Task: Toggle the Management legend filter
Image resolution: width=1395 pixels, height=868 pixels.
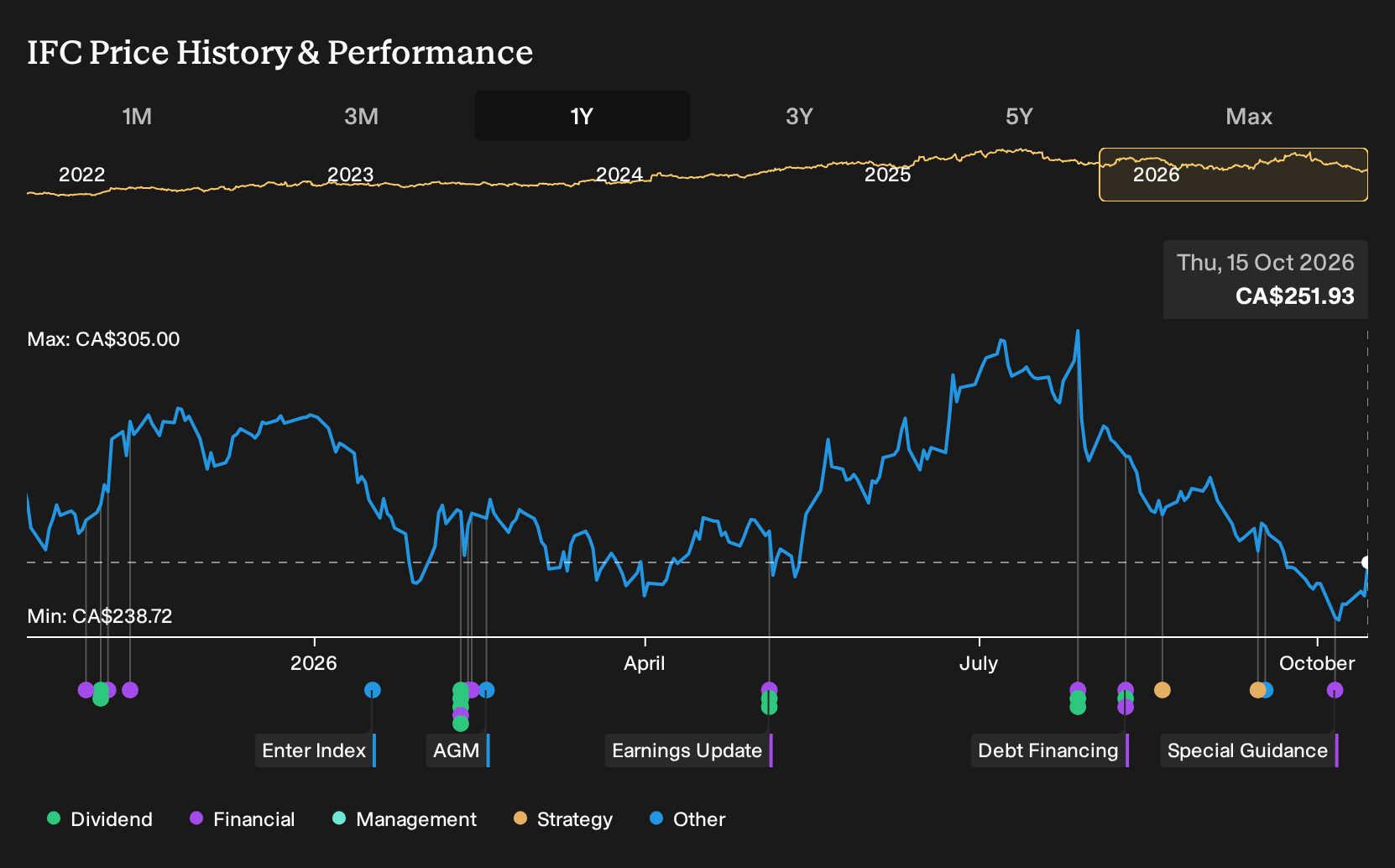Action: (405, 819)
